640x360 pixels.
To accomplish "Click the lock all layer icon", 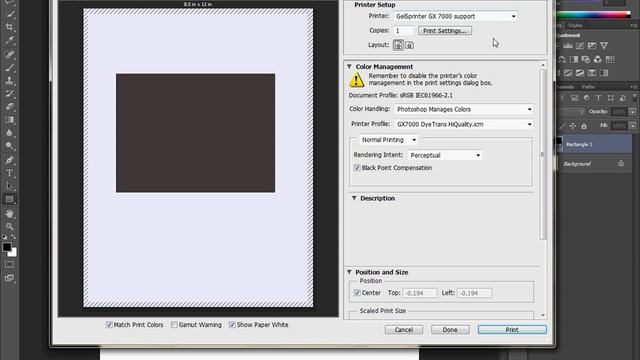I will (x=584, y=126).
